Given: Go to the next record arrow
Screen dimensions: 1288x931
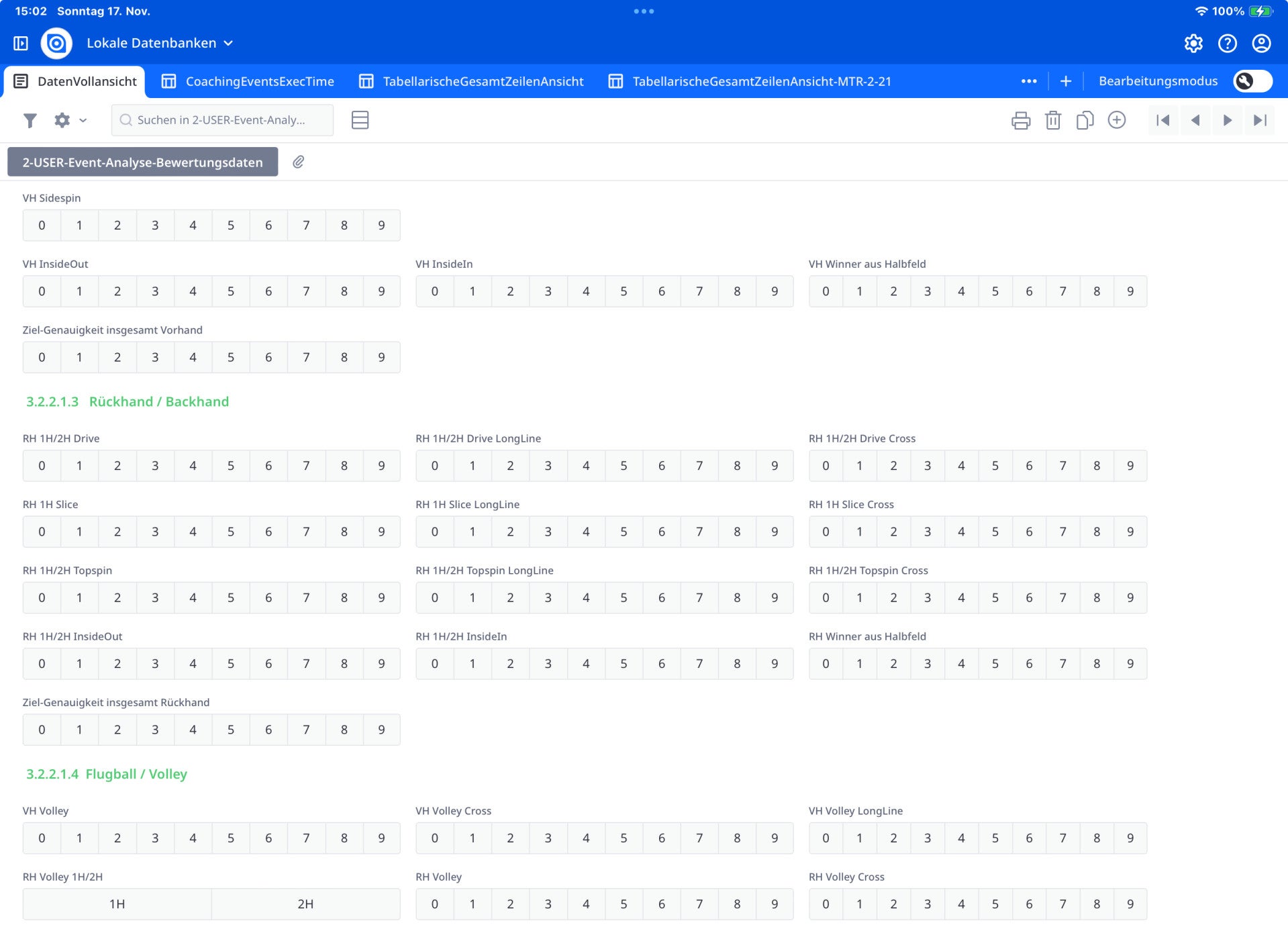Looking at the screenshot, I should pos(1227,120).
